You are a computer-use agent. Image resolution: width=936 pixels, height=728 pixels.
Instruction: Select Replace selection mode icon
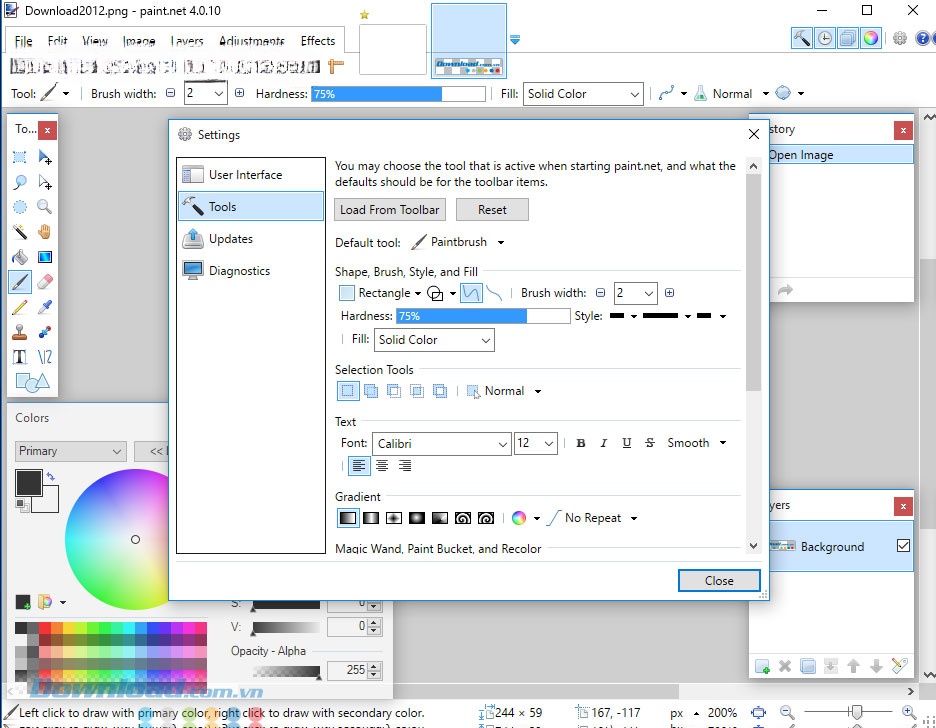pyautogui.click(x=348, y=391)
